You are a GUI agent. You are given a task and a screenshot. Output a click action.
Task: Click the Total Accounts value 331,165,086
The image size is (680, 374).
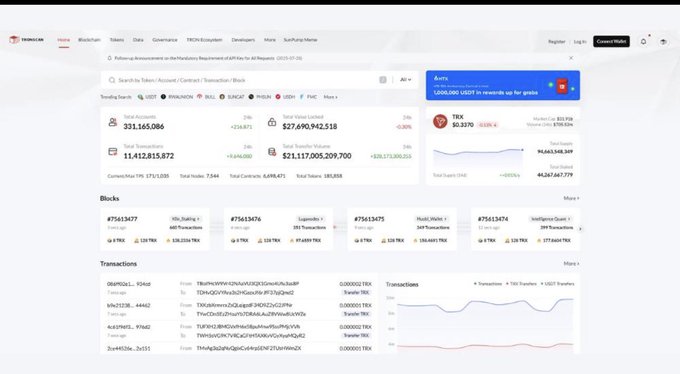(x=144, y=127)
